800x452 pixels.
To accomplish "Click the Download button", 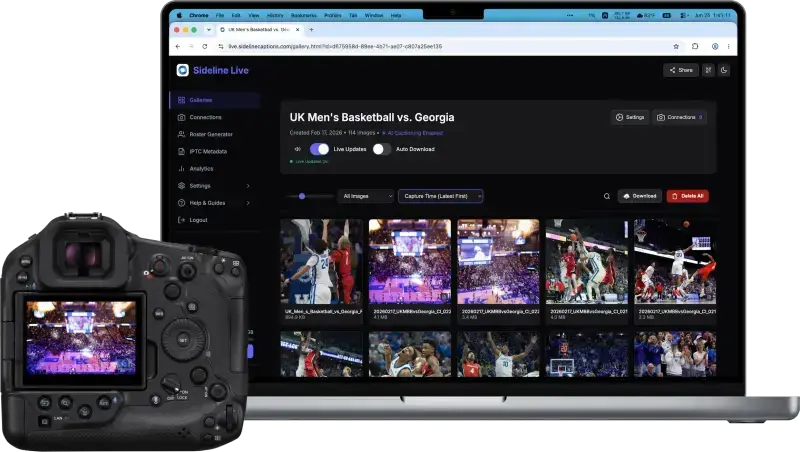I will [640, 196].
